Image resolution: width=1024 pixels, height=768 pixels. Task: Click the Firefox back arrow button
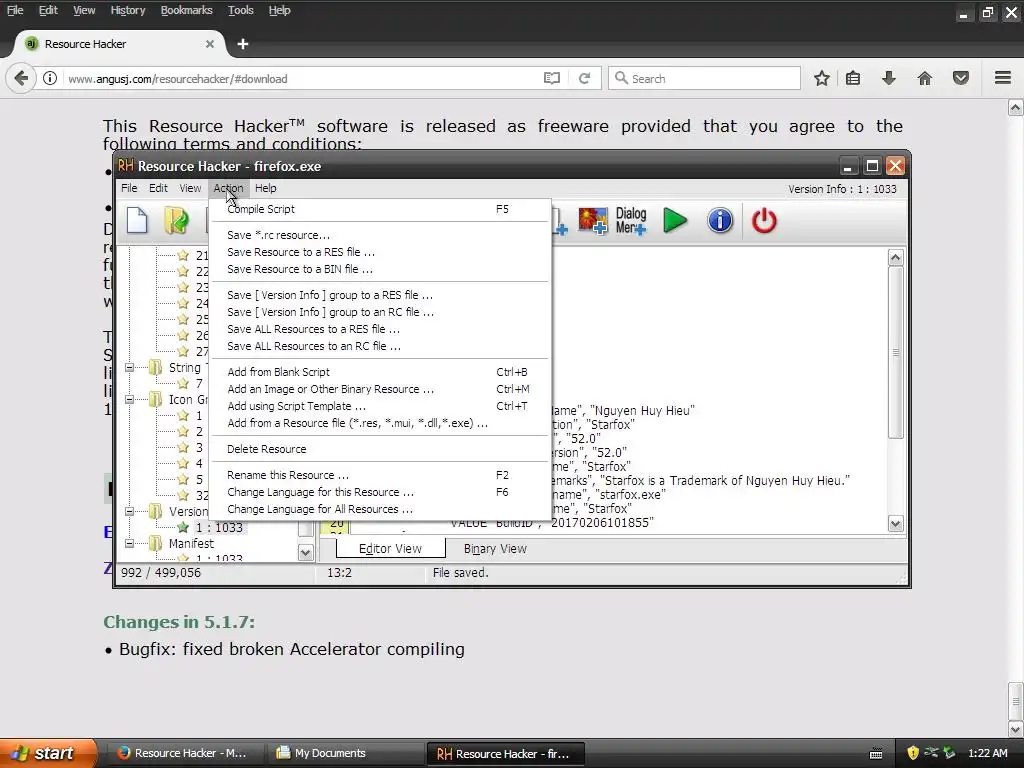click(x=21, y=78)
